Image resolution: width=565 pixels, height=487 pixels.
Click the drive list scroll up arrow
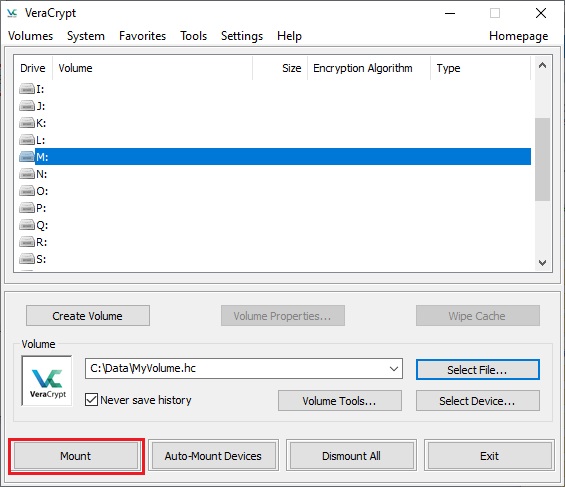pyautogui.click(x=542, y=65)
